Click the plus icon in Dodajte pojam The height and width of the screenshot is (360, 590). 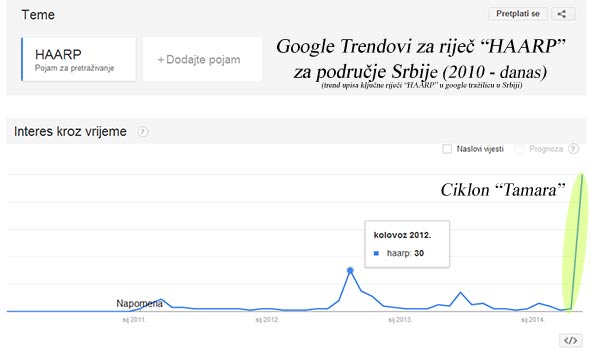point(161,60)
